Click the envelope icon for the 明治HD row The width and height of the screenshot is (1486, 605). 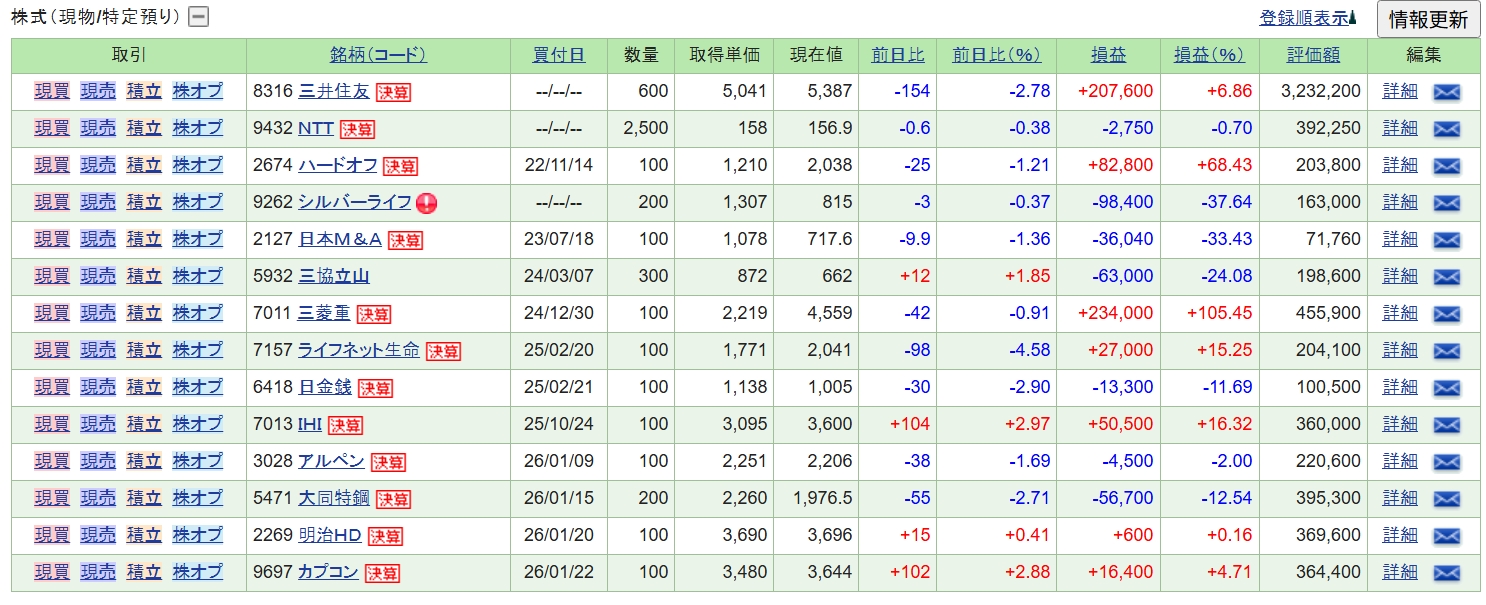click(1446, 536)
